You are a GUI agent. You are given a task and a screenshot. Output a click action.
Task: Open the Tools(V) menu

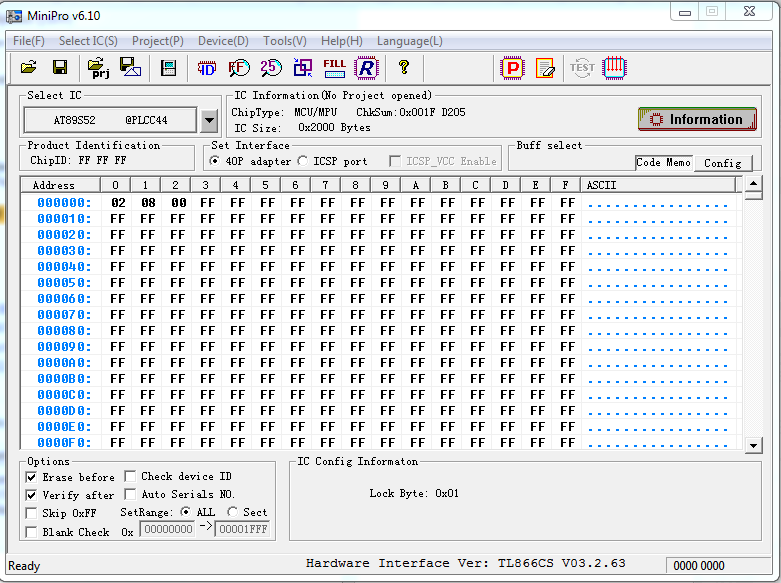pyautogui.click(x=285, y=41)
